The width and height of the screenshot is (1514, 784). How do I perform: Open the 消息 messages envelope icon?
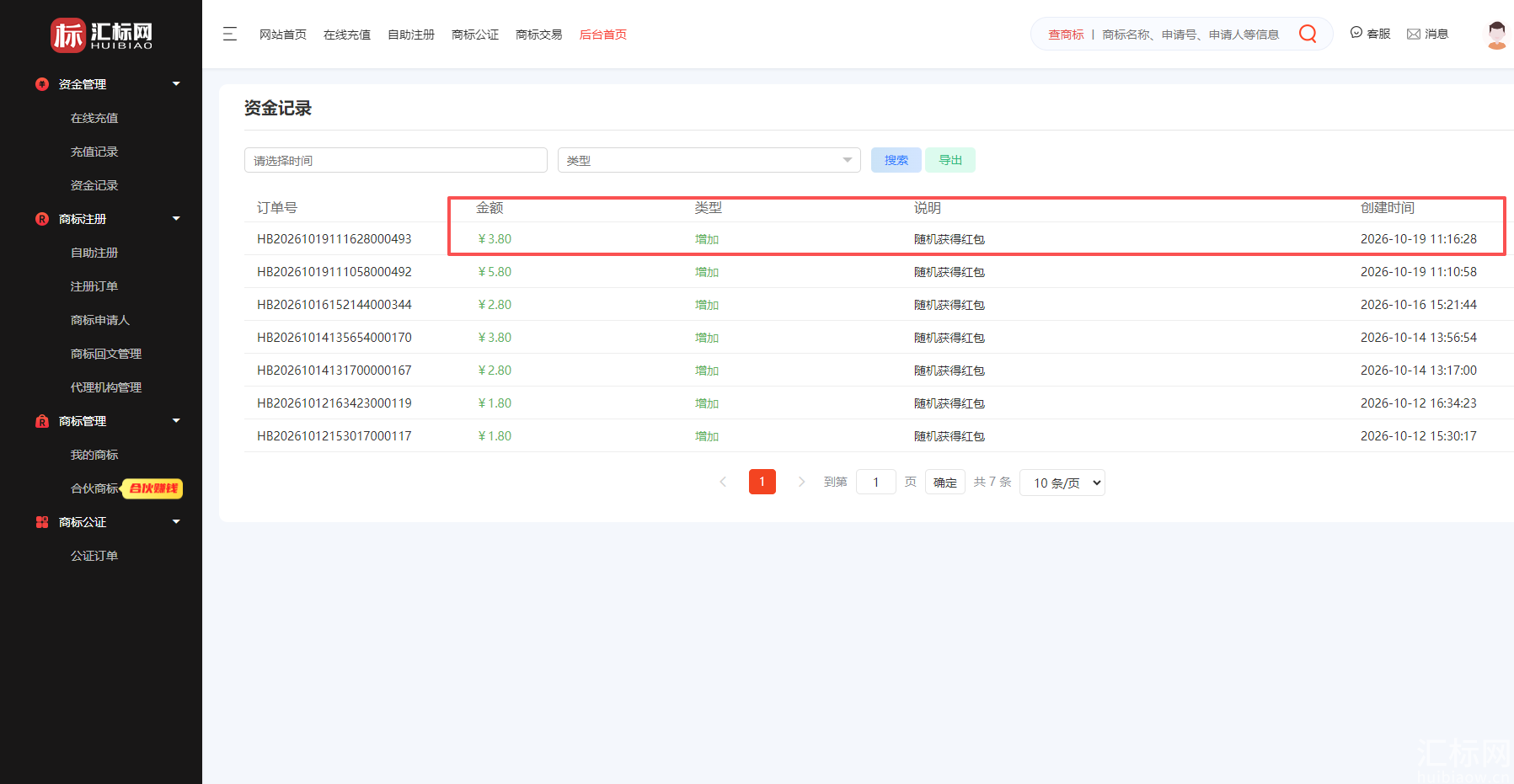pyautogui.click(x=1414, y=34)
